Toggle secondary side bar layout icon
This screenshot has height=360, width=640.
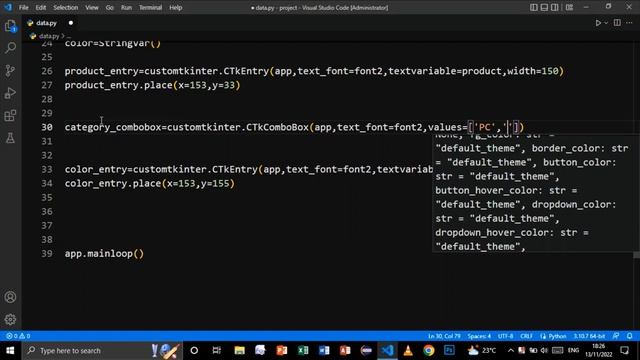(555, 7)
